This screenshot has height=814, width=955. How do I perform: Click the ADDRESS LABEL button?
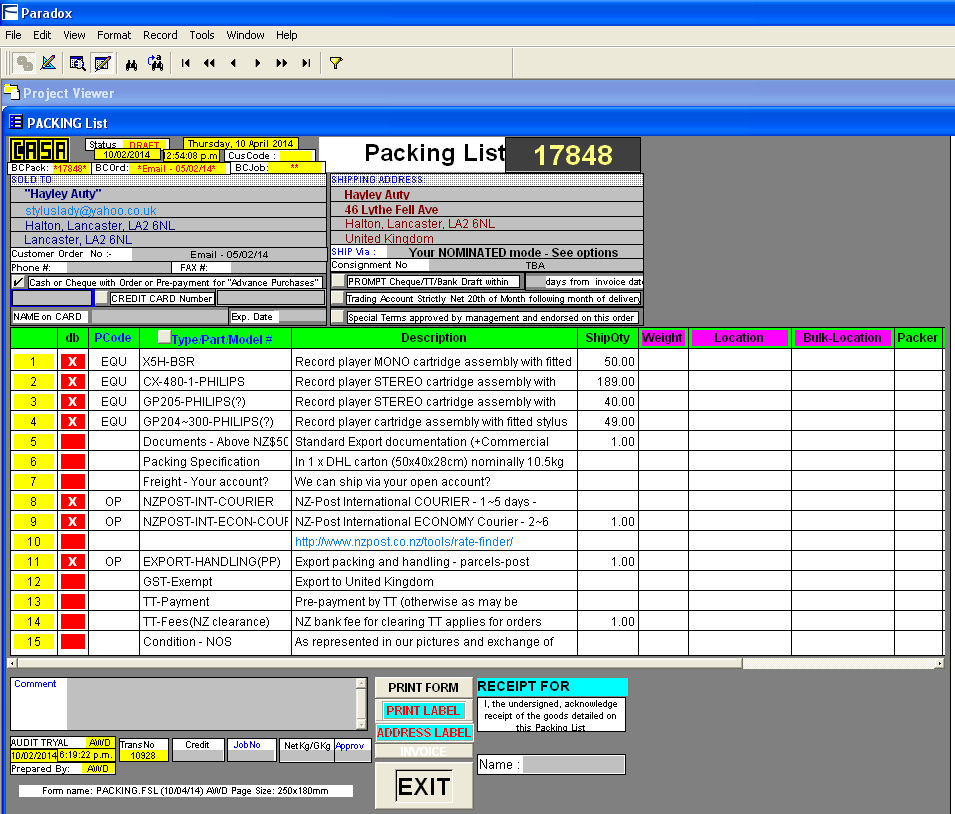(x=423, y=732)
